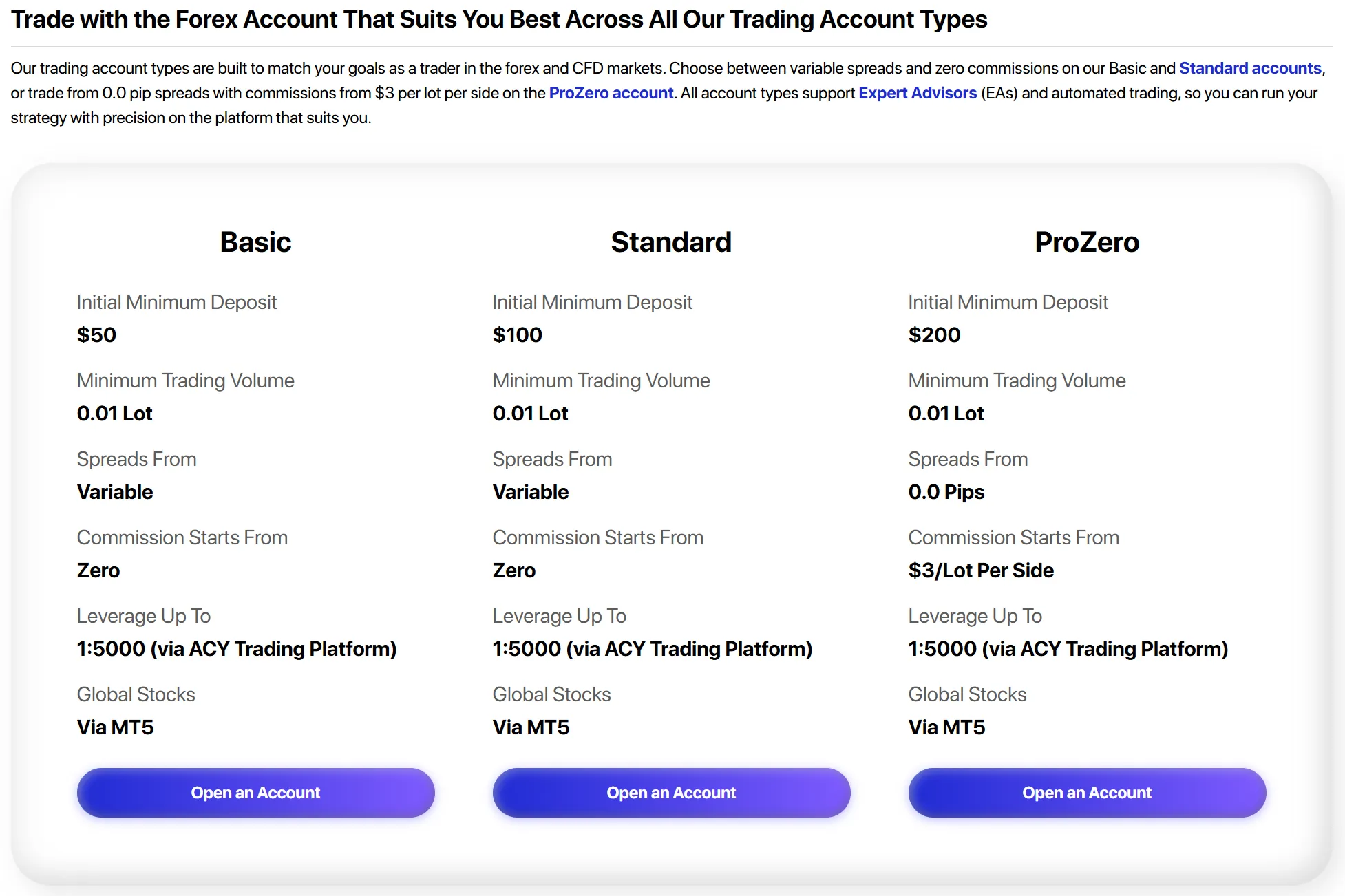
Task: Click the $3/Lot Per Side commission text
Action: [x=981, y=570]
